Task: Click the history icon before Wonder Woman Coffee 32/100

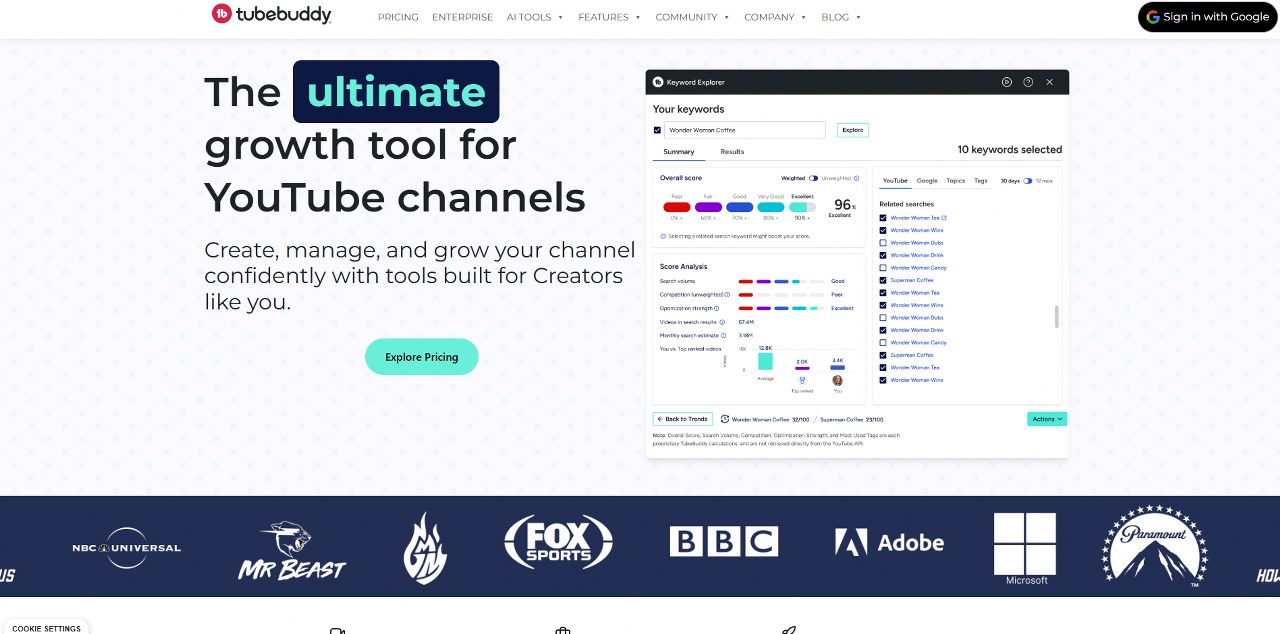Action: click(725, 419)
